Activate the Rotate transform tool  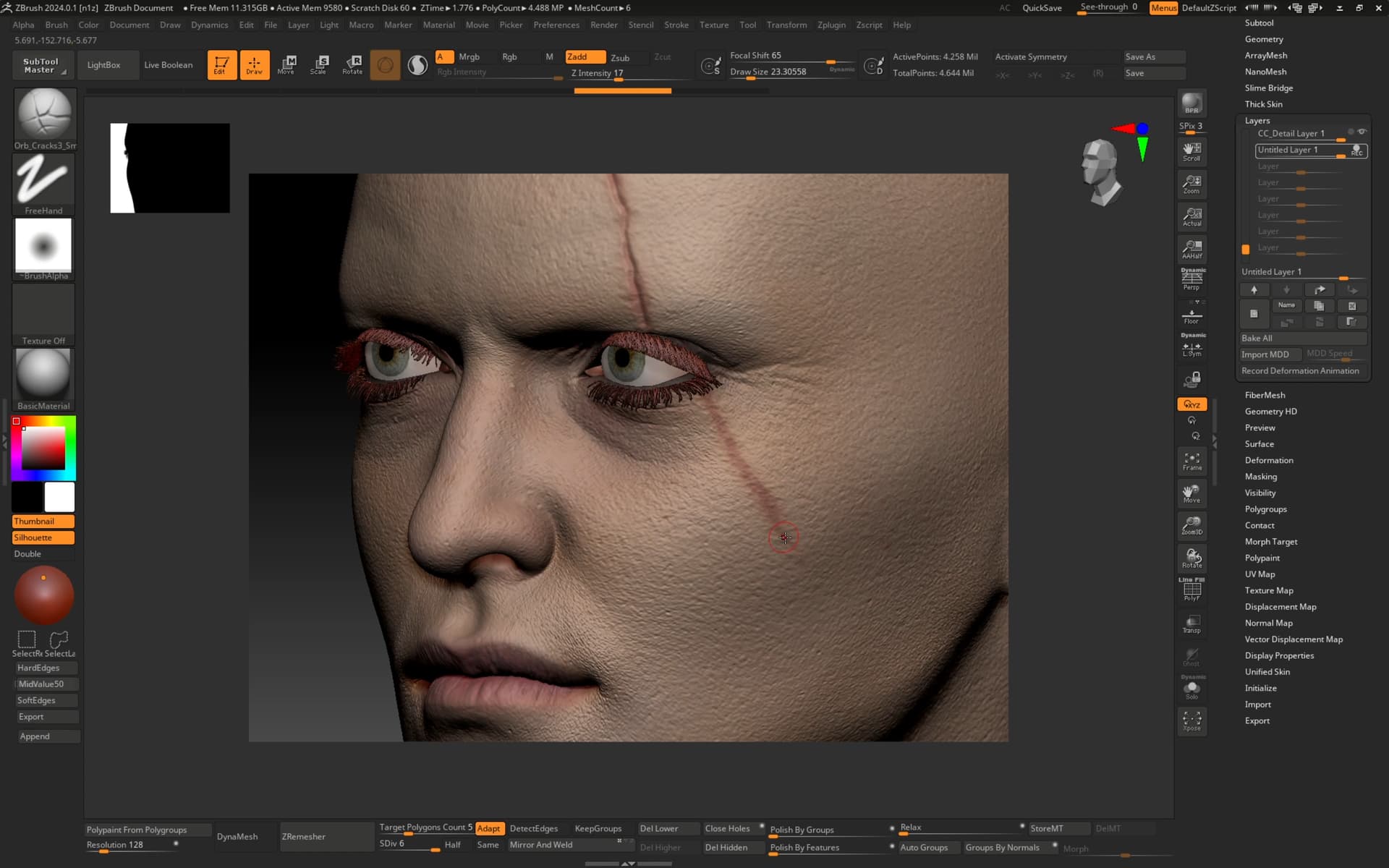pos(352,65)
